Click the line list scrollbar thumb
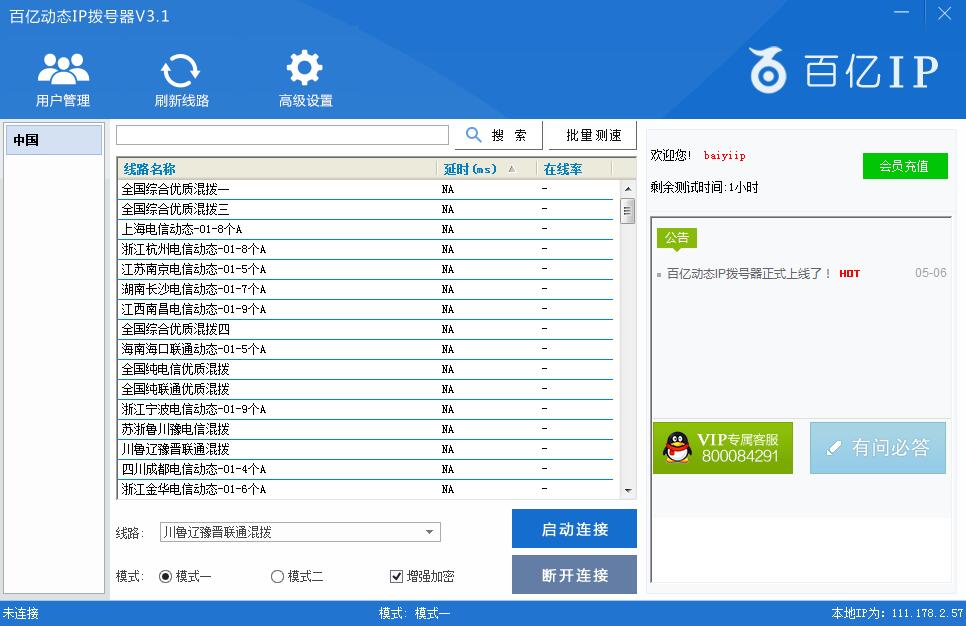Viewport: 966px width, 626px height. pos(628,211)
